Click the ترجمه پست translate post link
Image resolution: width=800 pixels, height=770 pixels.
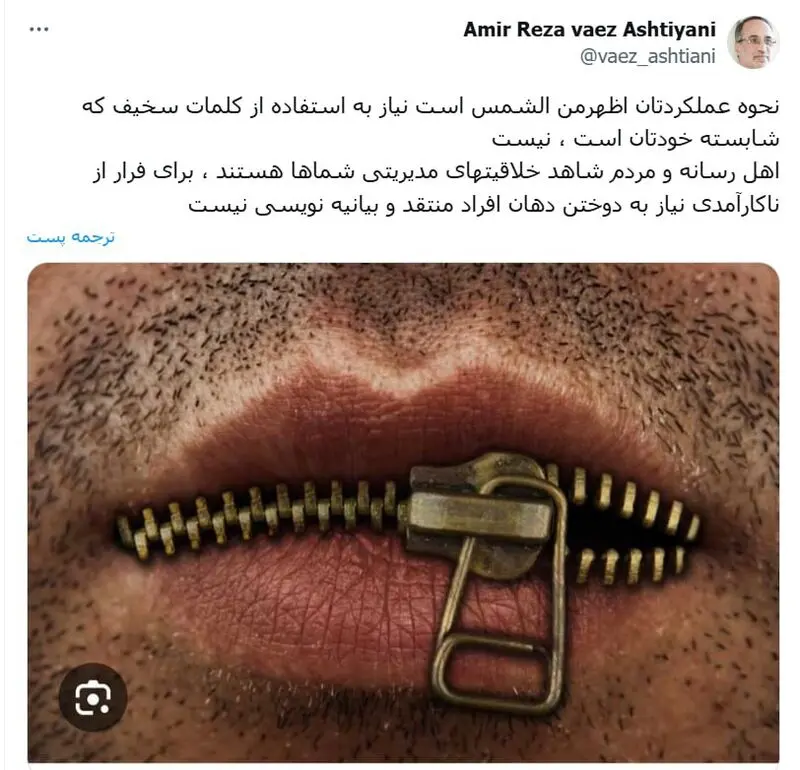(71, 237)
